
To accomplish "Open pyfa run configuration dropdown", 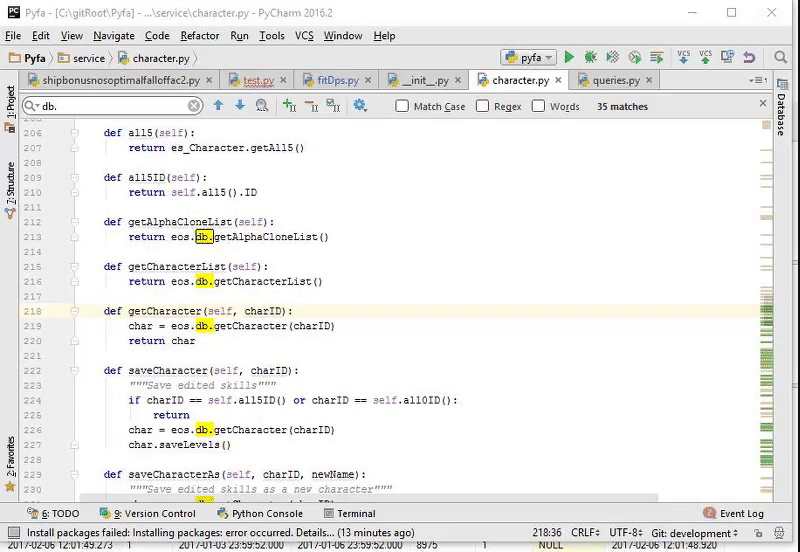I will 529,57.
